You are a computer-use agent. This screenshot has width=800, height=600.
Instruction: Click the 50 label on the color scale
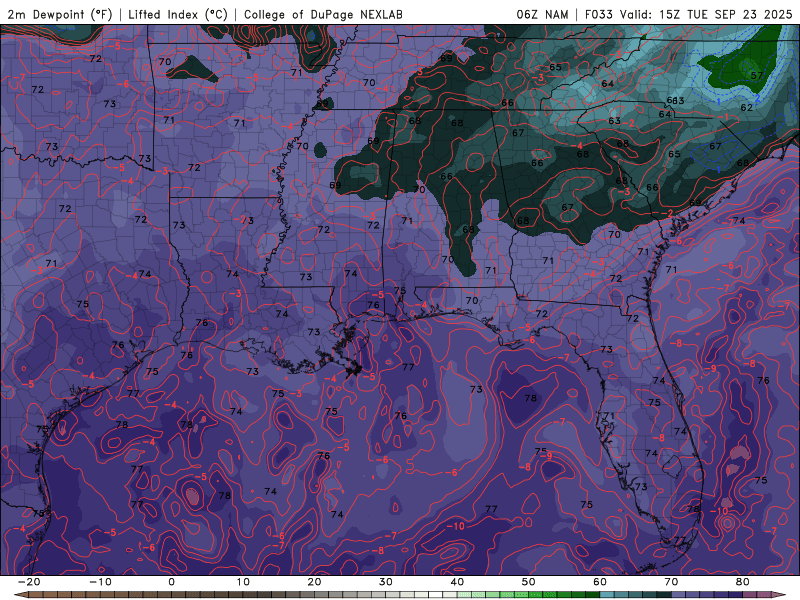tap(529, 582)
